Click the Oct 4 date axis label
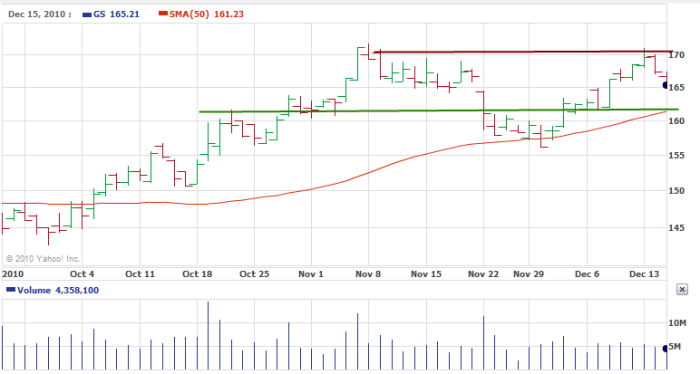Image resolution: width=700 pixels, height=374 pixels. pos(82,274)
